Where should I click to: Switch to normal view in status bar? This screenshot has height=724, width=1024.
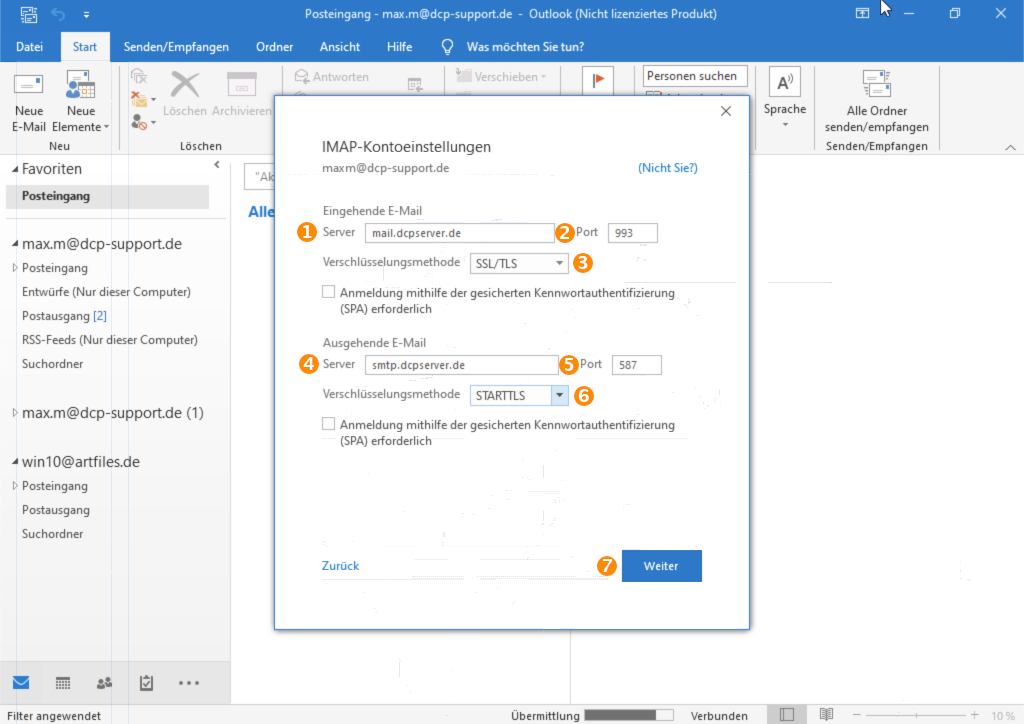[x=787, y=715]
